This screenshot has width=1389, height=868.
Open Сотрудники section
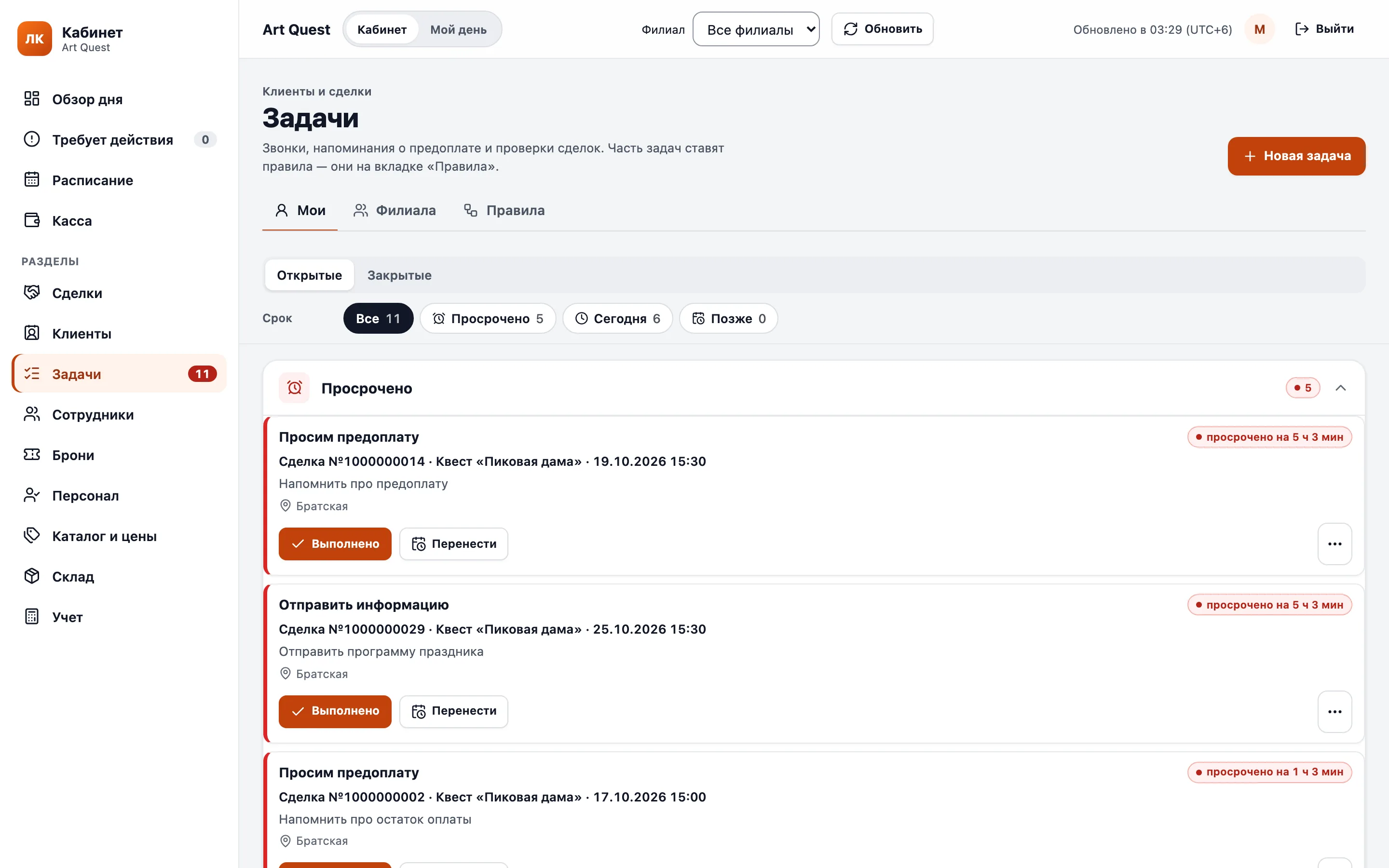click(x=119, y=415)
